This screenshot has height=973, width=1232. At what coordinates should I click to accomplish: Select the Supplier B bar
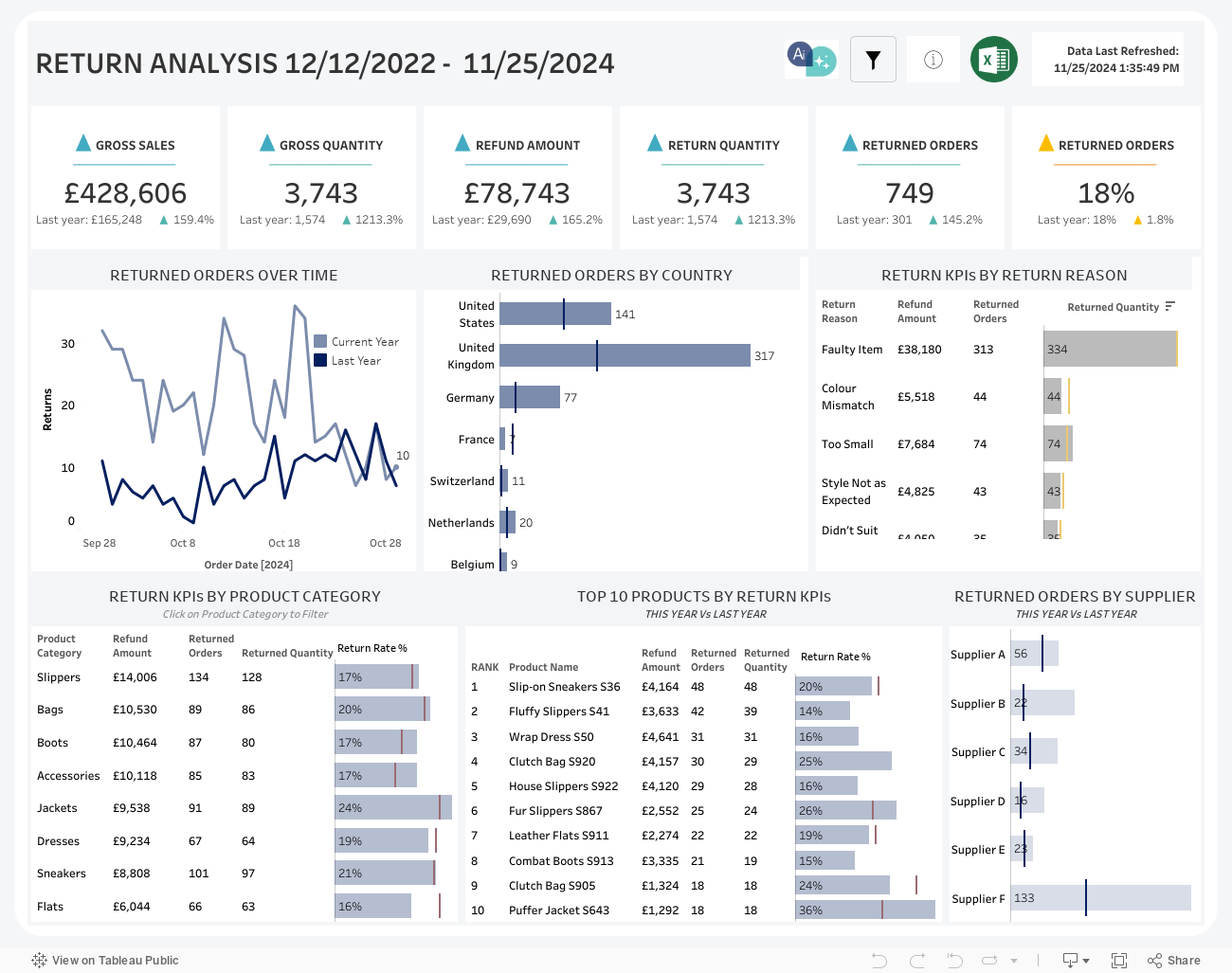[1042, 703]
